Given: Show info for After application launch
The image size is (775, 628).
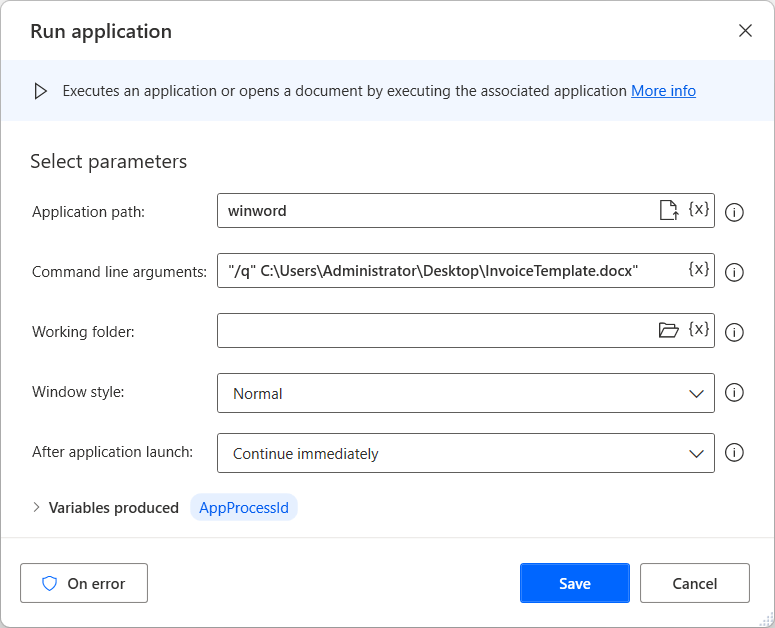Looking at the screenshot, I should pos(734,452).
